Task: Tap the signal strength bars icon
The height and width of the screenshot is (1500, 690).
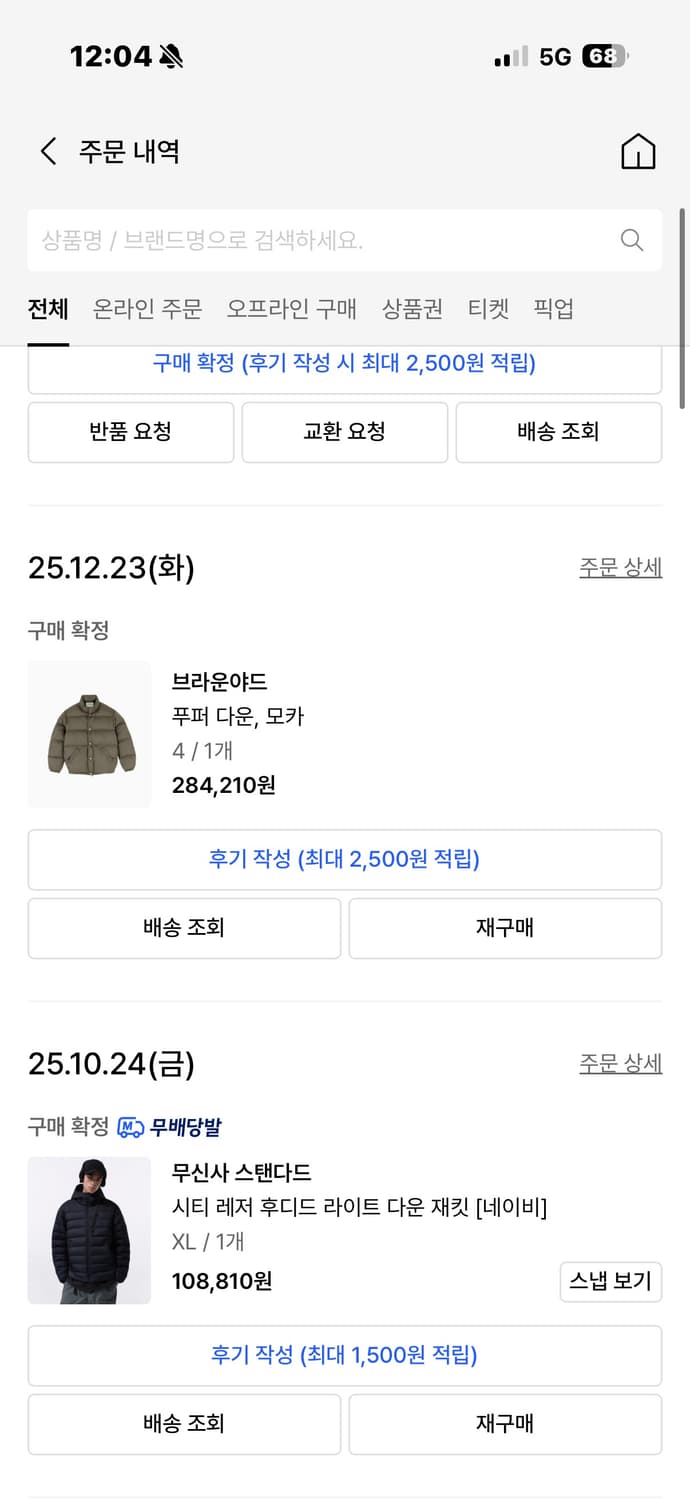Action: point(508,57)
